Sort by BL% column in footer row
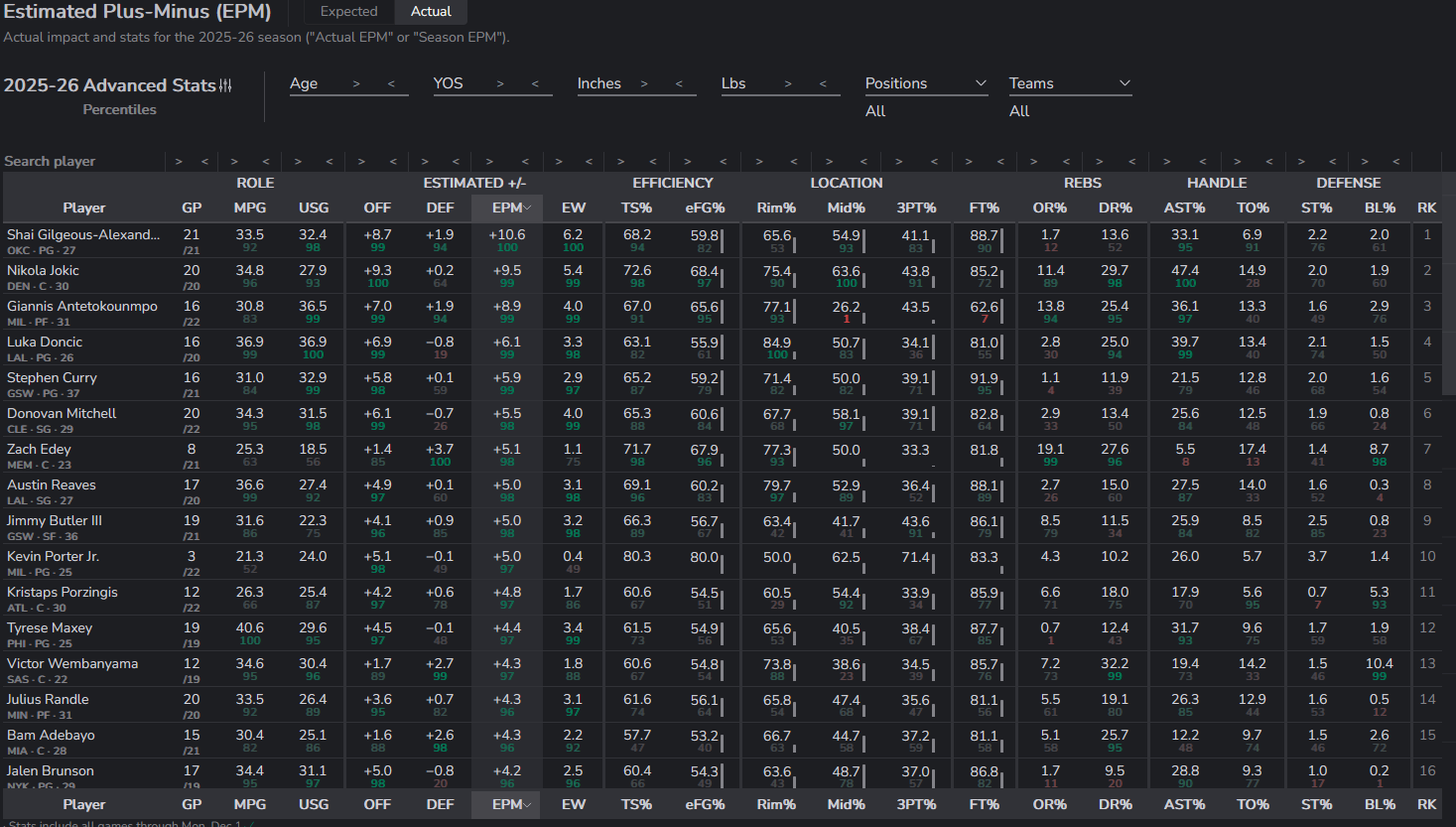The image size is (1456, 827). tap(1379, 804)
